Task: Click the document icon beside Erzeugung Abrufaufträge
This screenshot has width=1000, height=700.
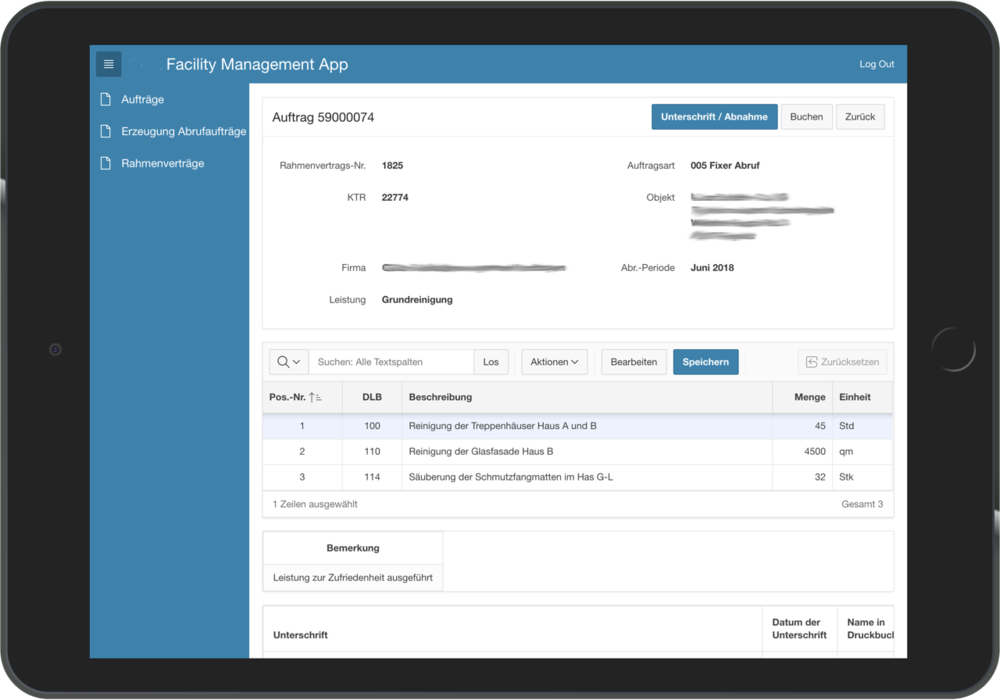Action: tap(105, 131)
